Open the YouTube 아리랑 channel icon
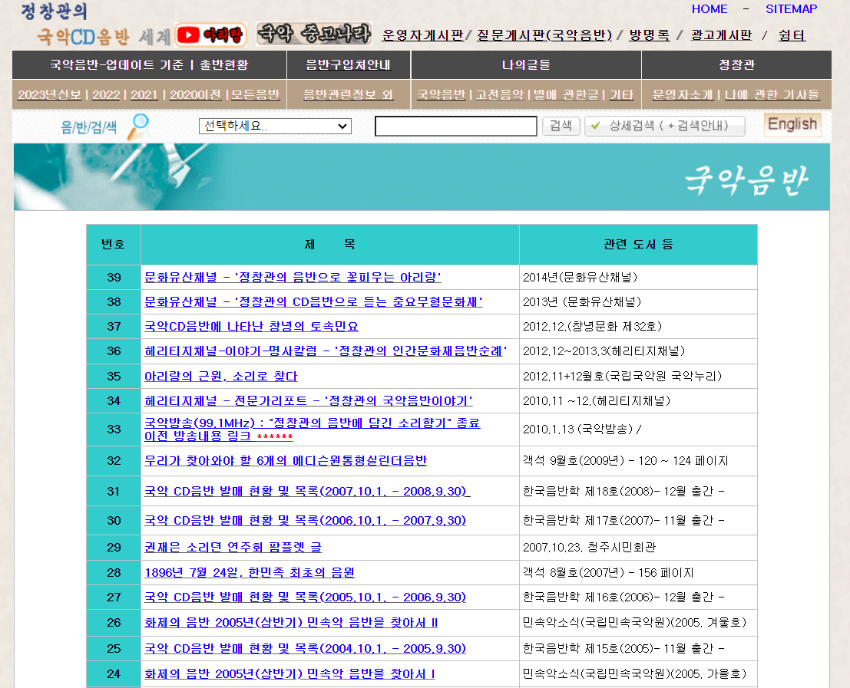Viewport: 850px width, 688px height. coord(210,35)
